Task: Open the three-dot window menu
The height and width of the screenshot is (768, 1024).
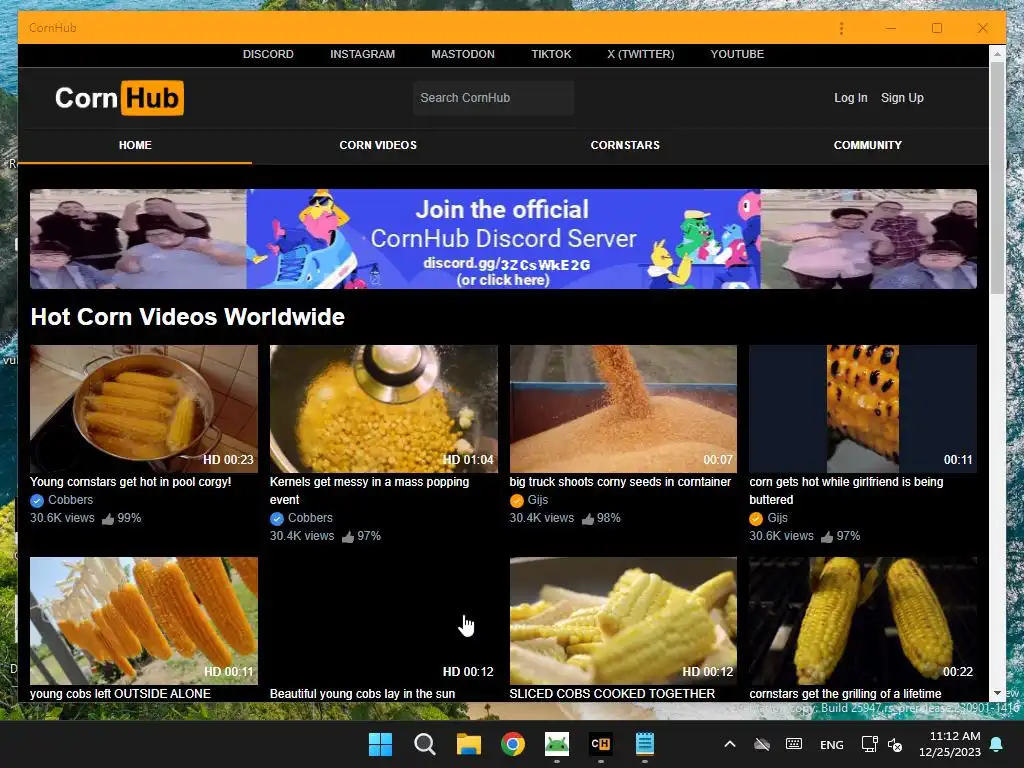Action: pos(841,28)
